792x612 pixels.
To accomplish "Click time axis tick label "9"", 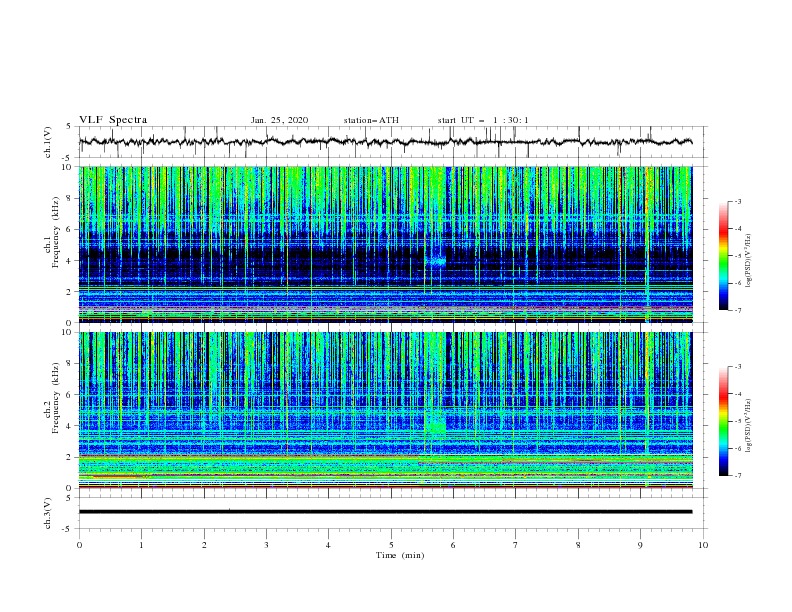I will [x=640, y=545].
